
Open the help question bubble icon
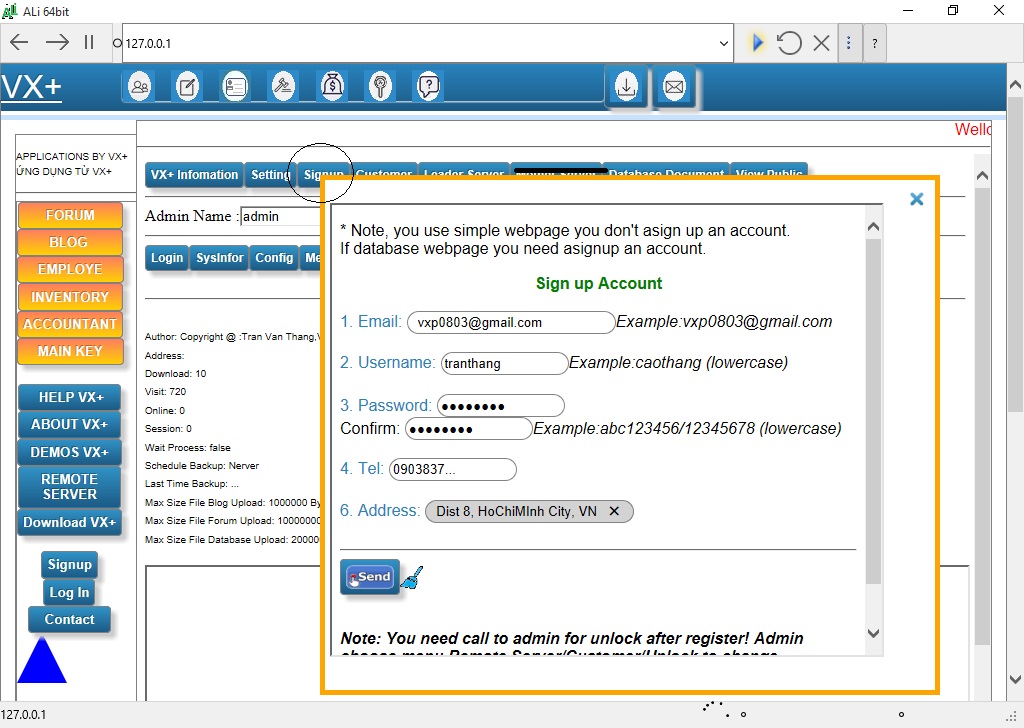tap(428, 87)
